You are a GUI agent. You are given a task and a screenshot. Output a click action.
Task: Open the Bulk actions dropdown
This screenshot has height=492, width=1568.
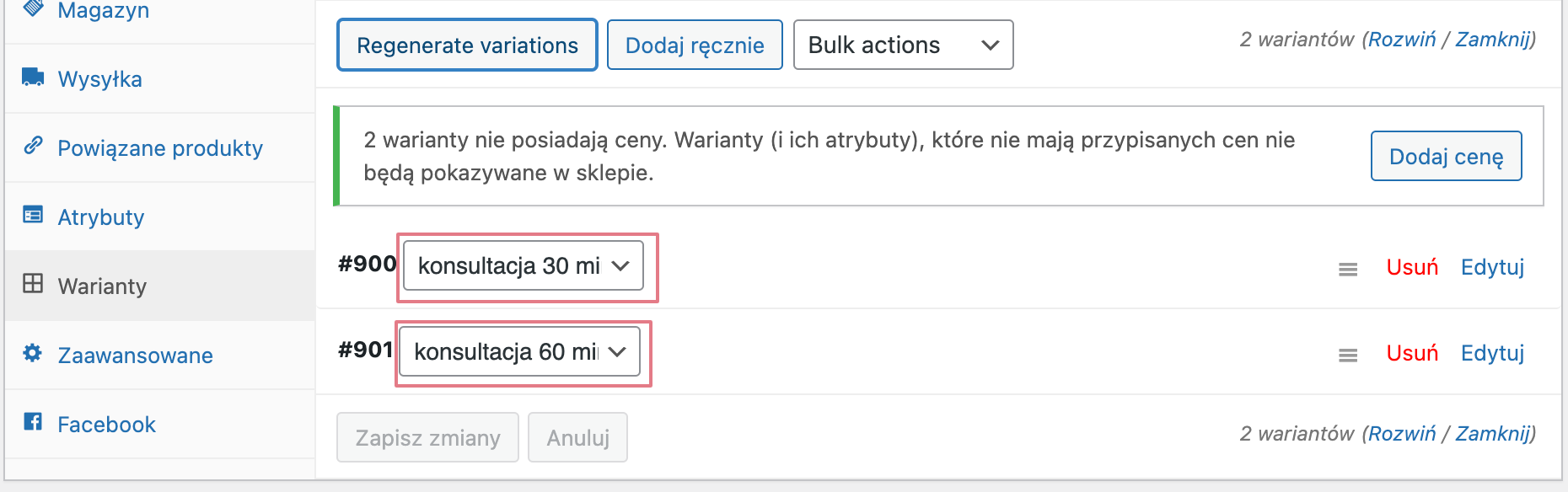903,45
